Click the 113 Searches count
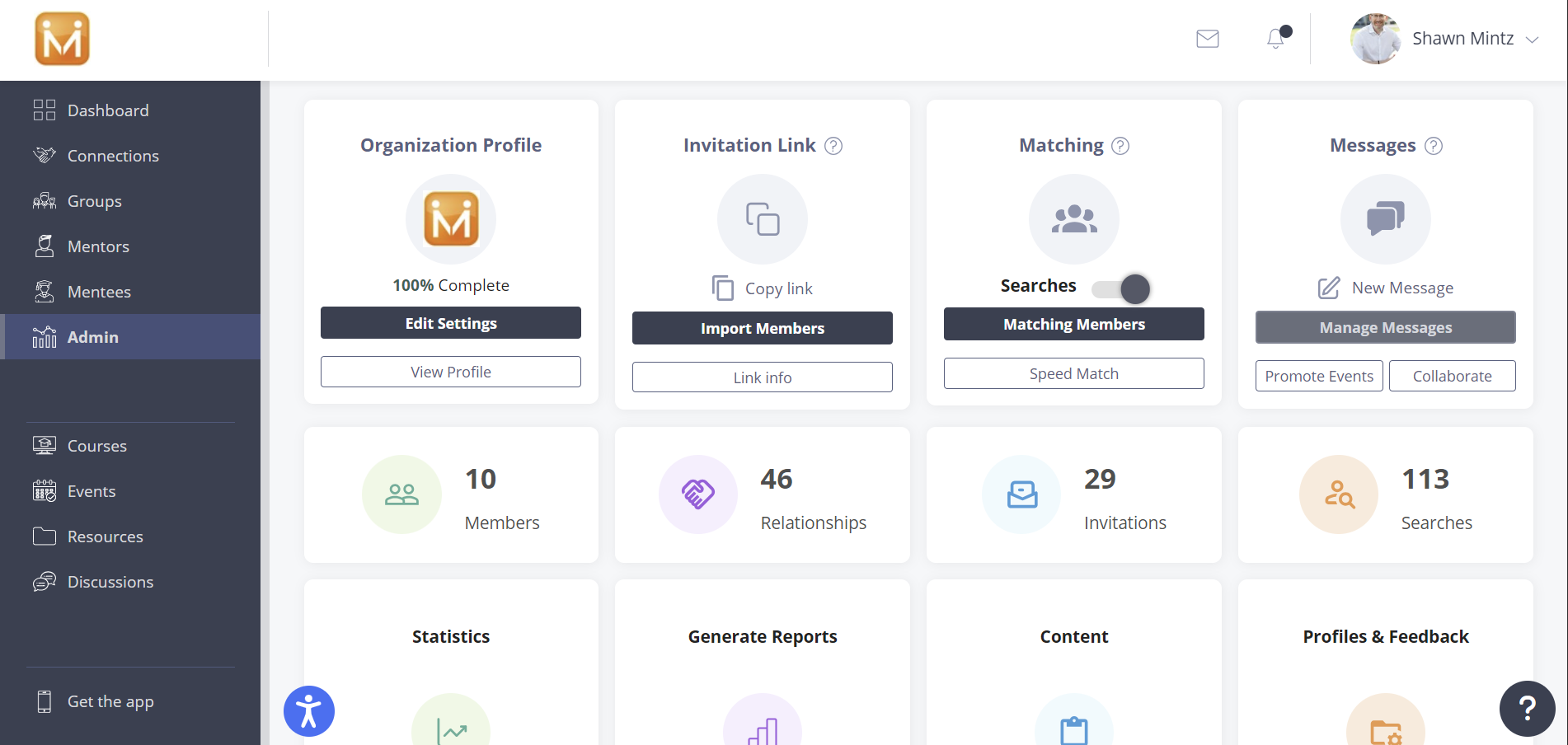Image resolution: width=1568 pixels, height=745 pixels. point(1425,479)
